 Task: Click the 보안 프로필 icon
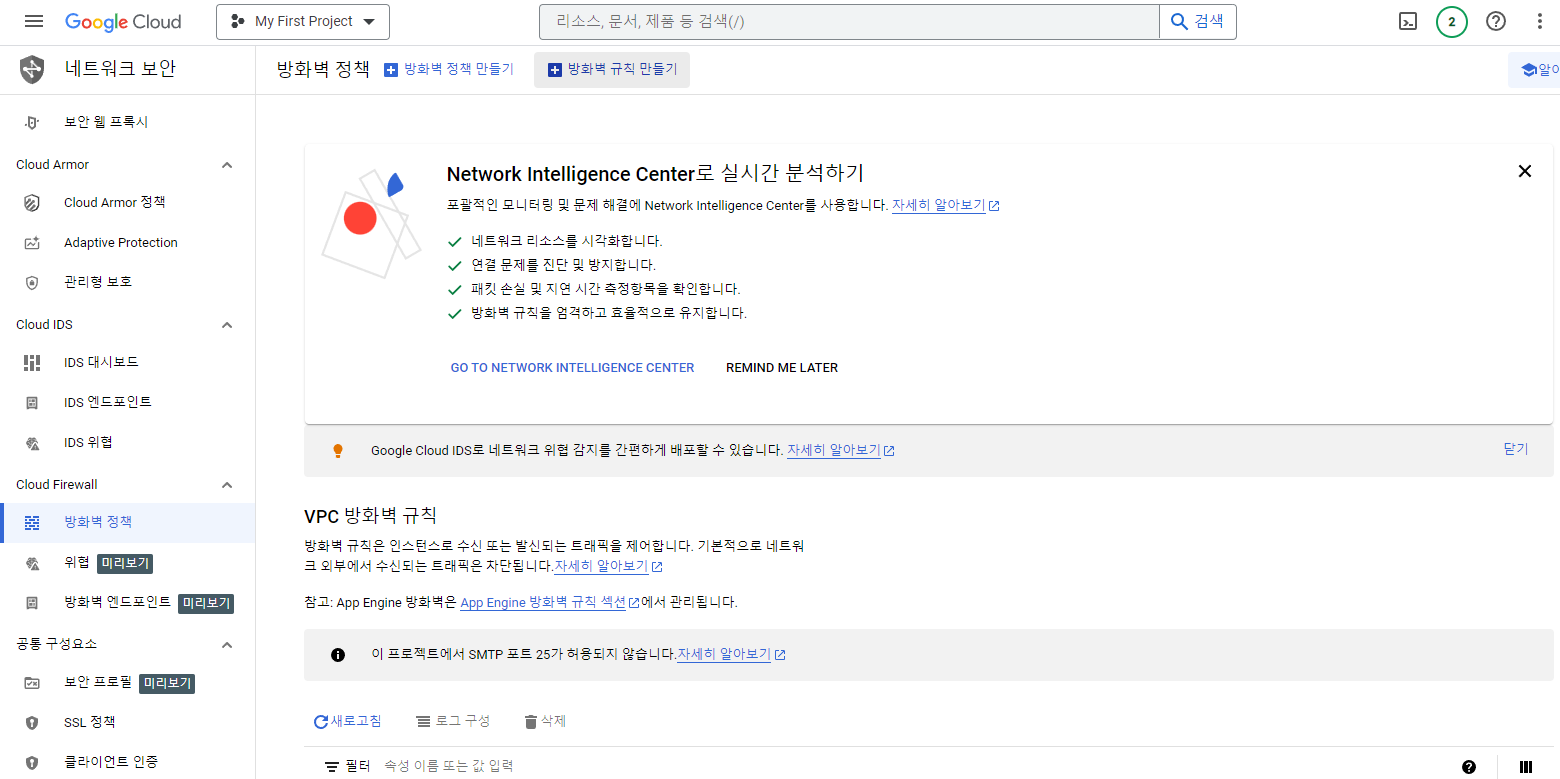coord(32,683)
